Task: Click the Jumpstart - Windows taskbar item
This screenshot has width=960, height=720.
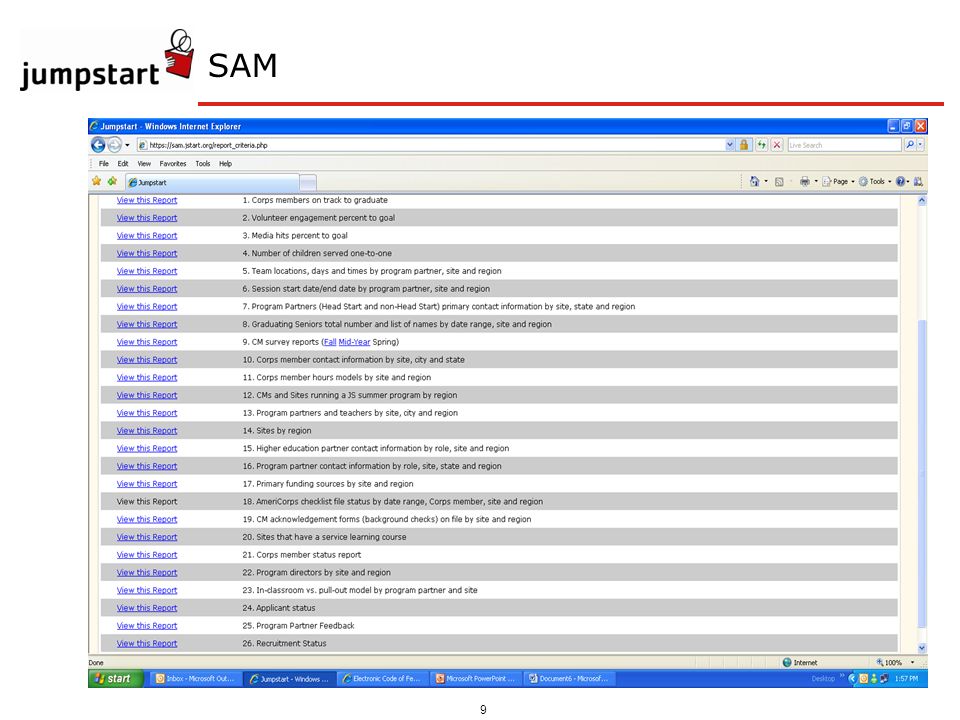Action: click(289, 679)
